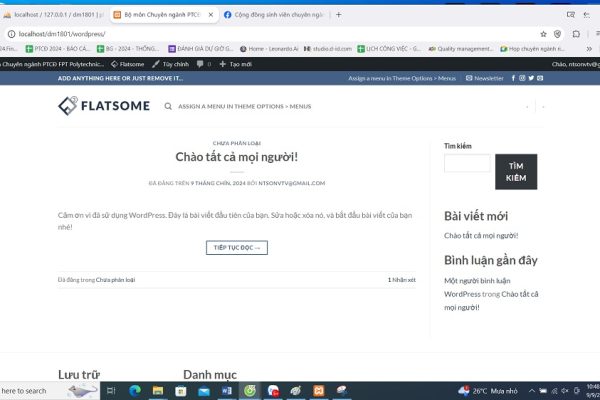Open the 1 Nhận xét comments link
Screen dimensions: 600x400
click(401, 280)
